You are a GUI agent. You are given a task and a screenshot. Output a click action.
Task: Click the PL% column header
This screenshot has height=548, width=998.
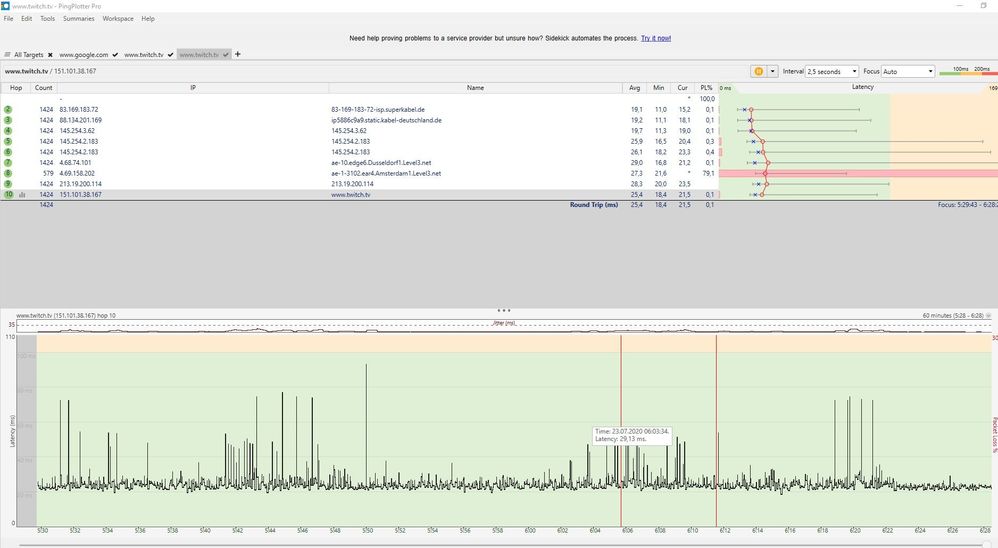pos(708,88)
